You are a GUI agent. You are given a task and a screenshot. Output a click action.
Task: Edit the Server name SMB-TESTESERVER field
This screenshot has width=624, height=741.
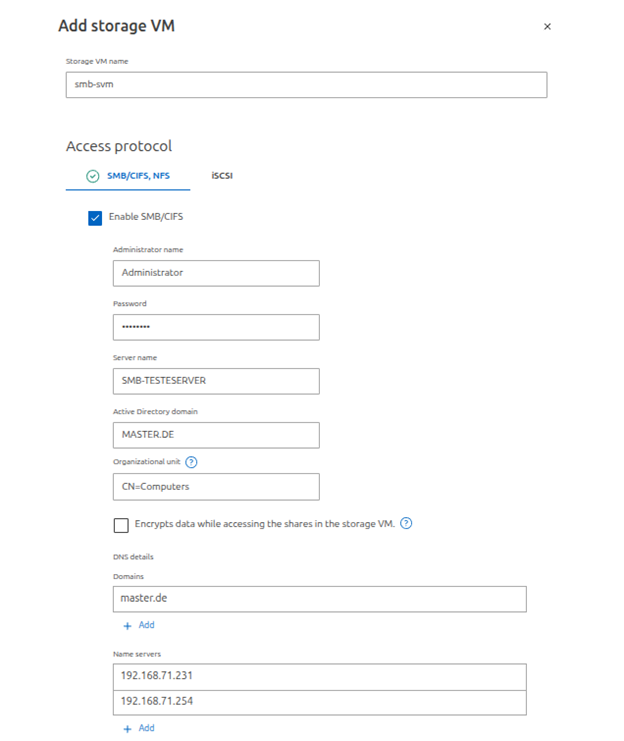[x=216, y=381]
